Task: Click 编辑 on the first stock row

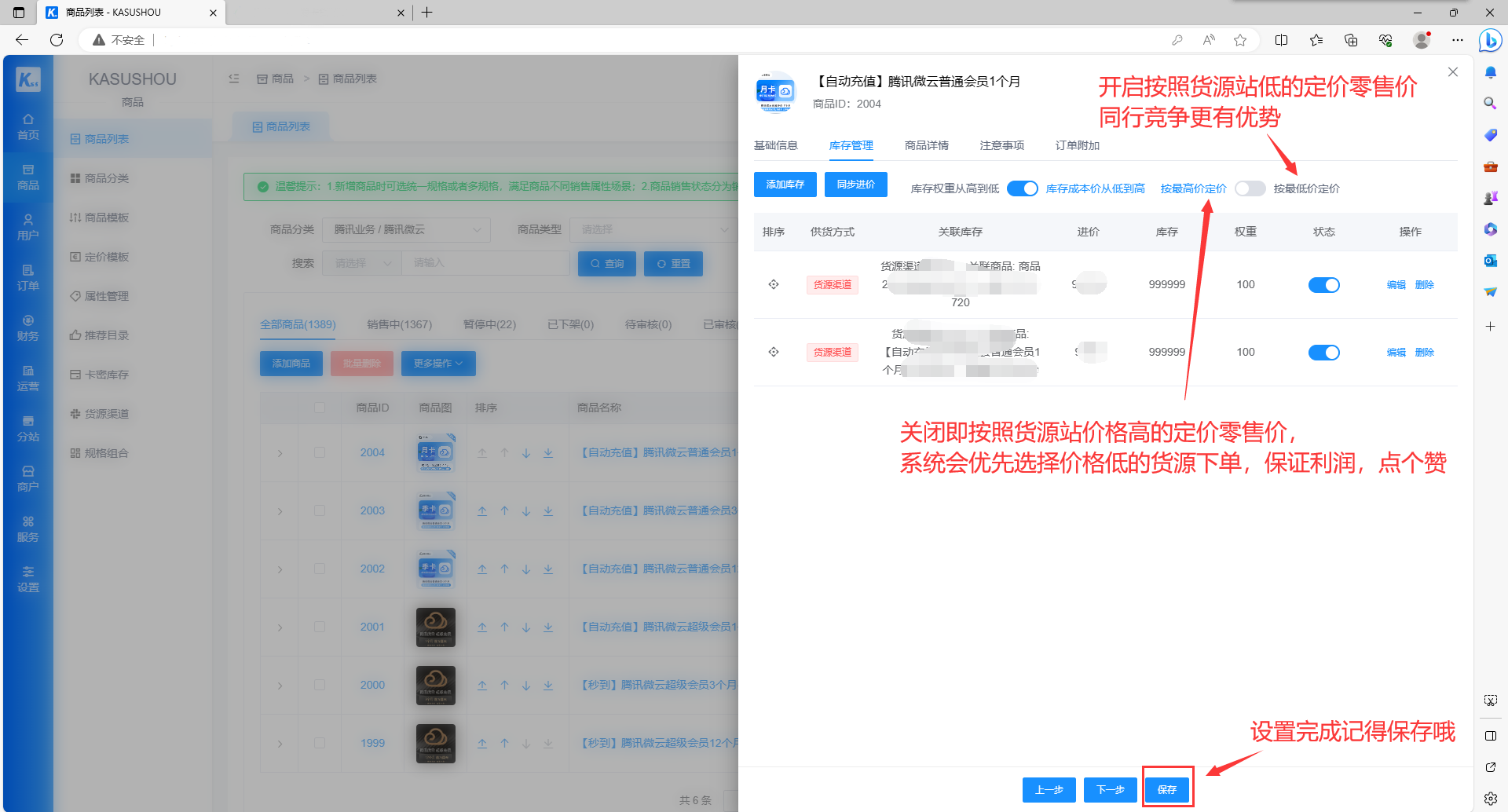Action: click(x=1396, y=285)
